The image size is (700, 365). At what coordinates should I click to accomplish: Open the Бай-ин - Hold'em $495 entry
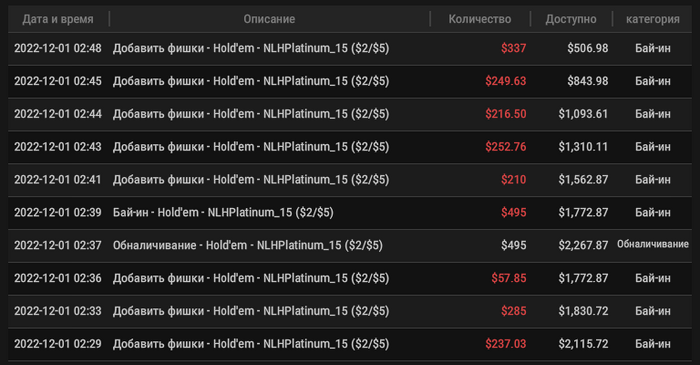click(350, 212)
